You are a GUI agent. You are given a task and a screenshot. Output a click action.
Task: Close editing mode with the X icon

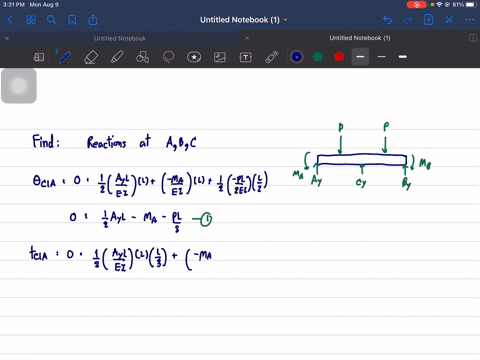coord(449,20)
